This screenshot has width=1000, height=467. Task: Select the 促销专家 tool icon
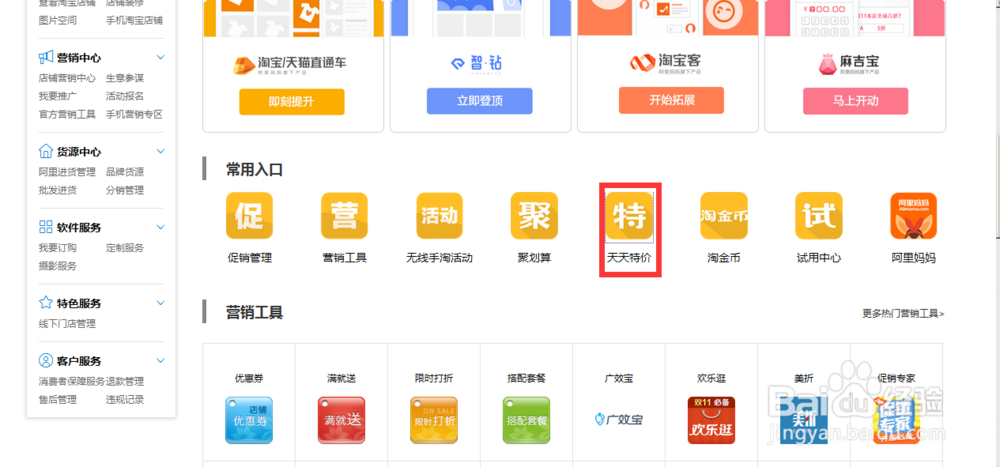pyautogui.click(x=896, y=420)
